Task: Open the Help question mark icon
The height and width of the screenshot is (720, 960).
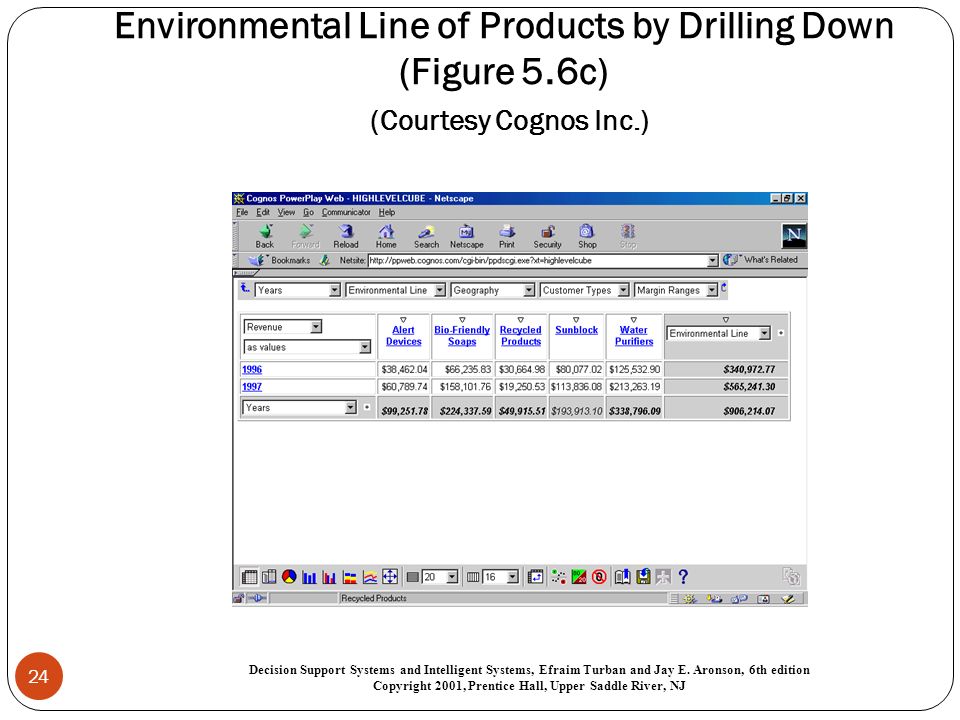Action: click(x=683, y=577)
